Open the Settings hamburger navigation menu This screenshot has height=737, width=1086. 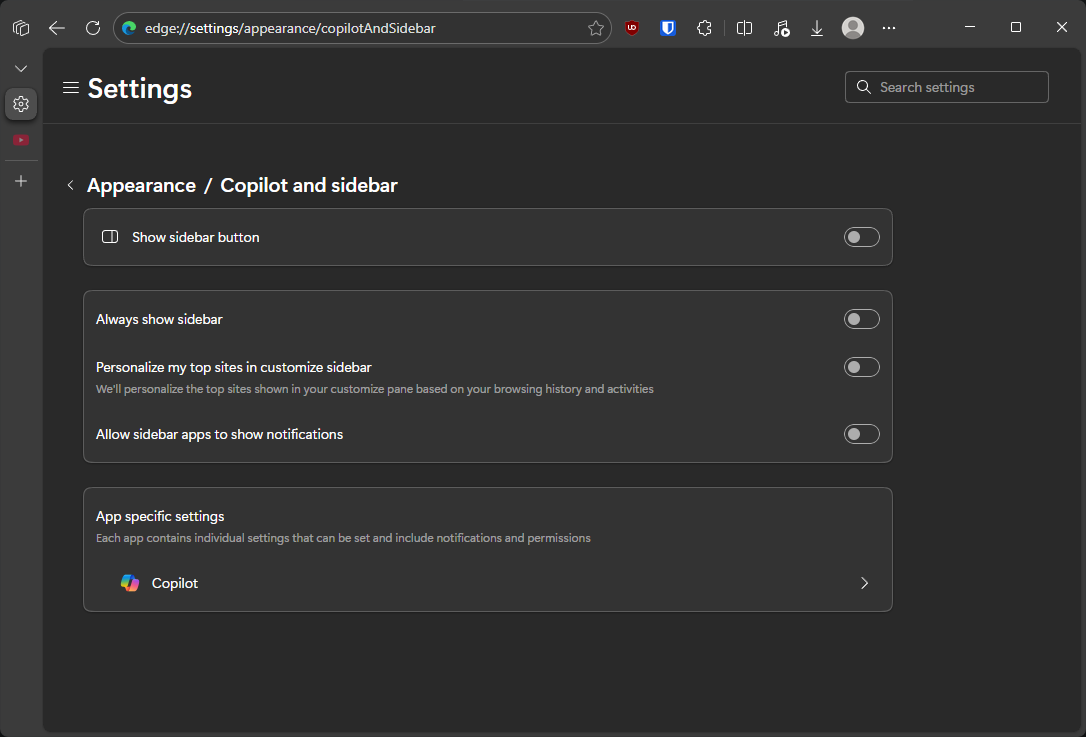70,88
